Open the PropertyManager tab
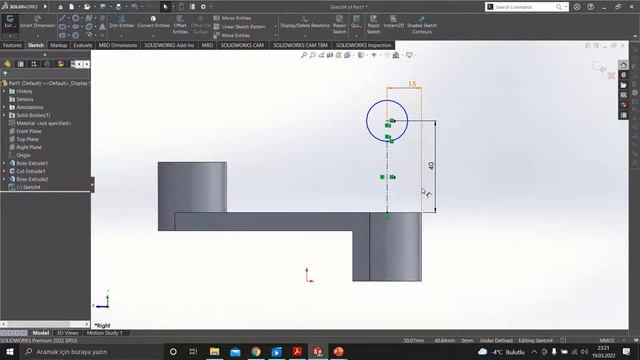 coord(21,64)
